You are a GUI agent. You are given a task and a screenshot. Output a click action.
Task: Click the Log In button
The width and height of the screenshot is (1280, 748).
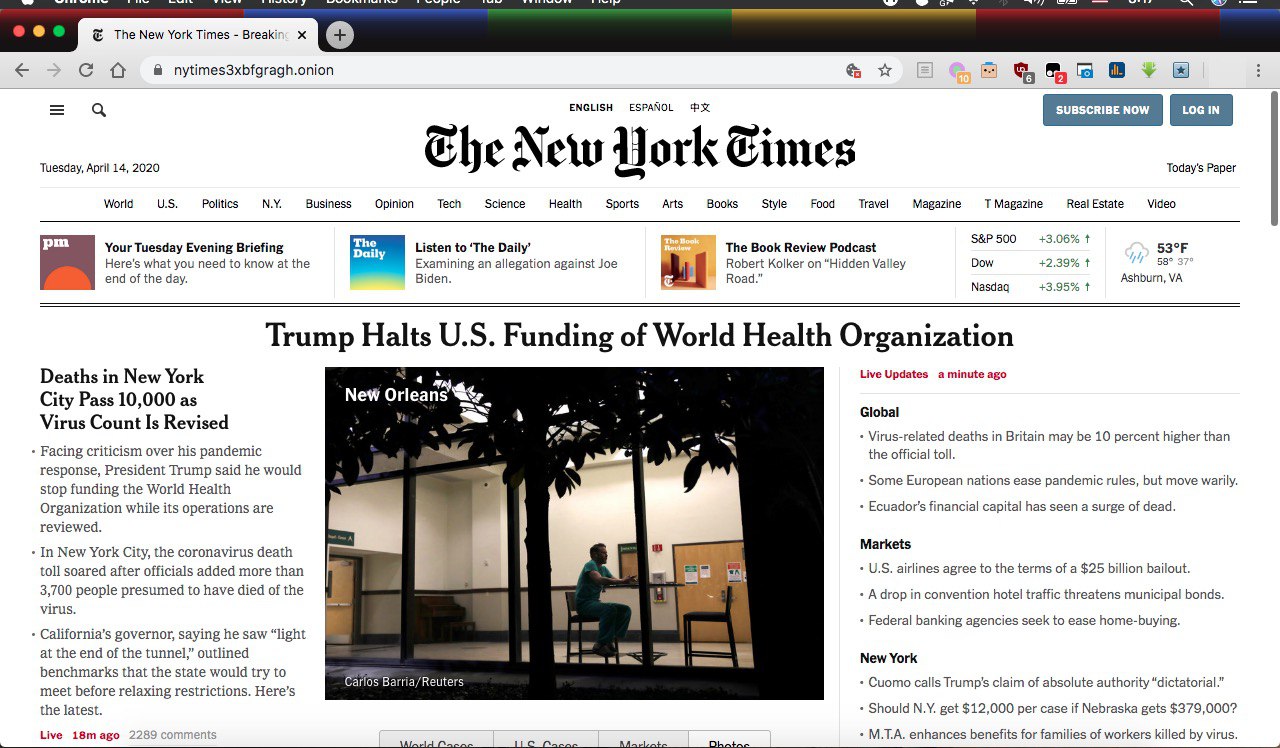(1201, 110)
